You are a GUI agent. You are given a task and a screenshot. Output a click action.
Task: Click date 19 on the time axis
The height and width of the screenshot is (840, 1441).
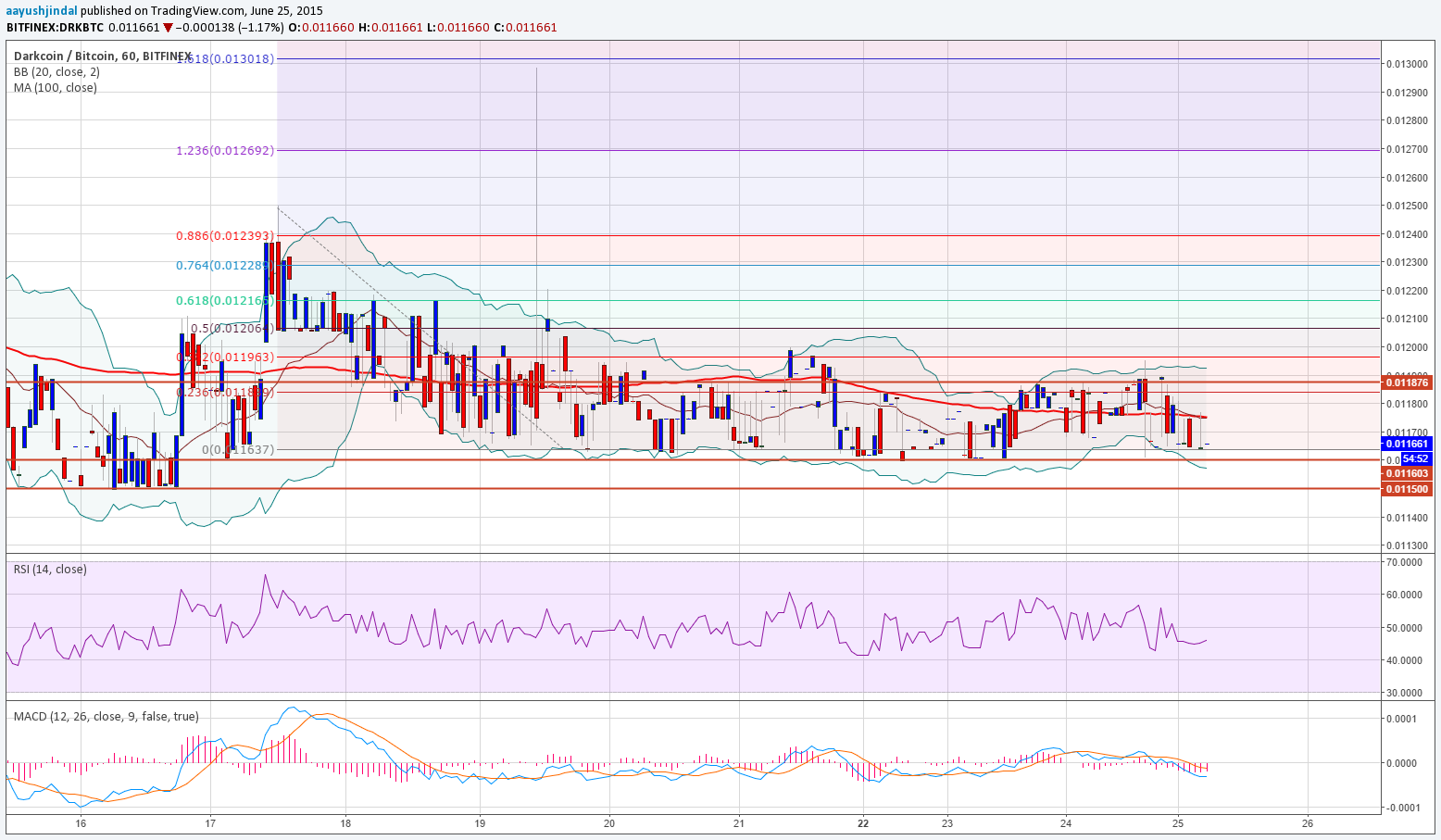(480, 823)
